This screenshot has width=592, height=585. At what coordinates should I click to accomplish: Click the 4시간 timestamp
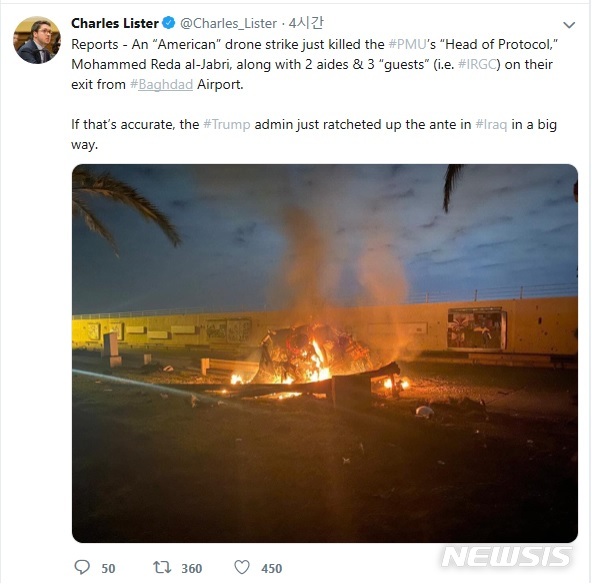point(306,23)
